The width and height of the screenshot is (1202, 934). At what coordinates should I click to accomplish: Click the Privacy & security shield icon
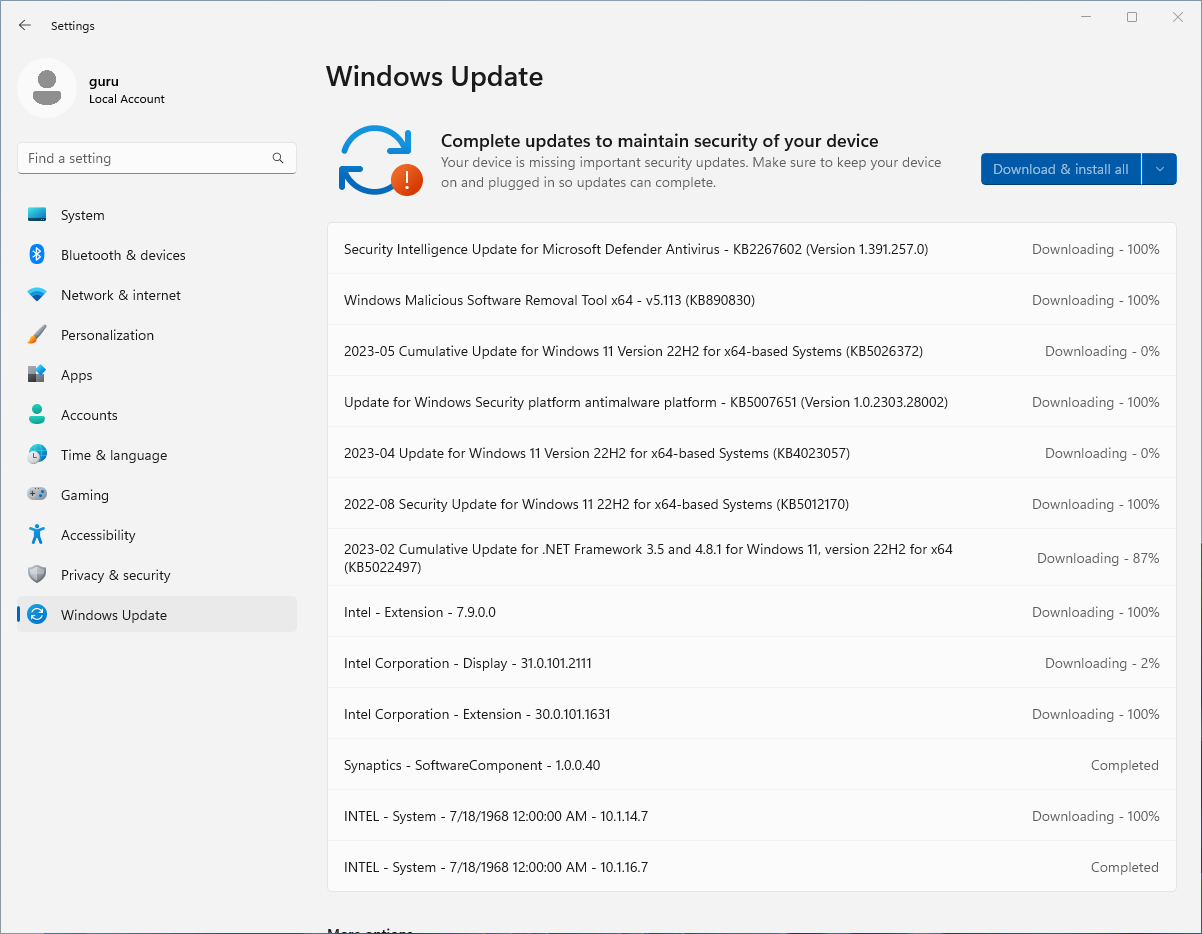pos(37,575)
